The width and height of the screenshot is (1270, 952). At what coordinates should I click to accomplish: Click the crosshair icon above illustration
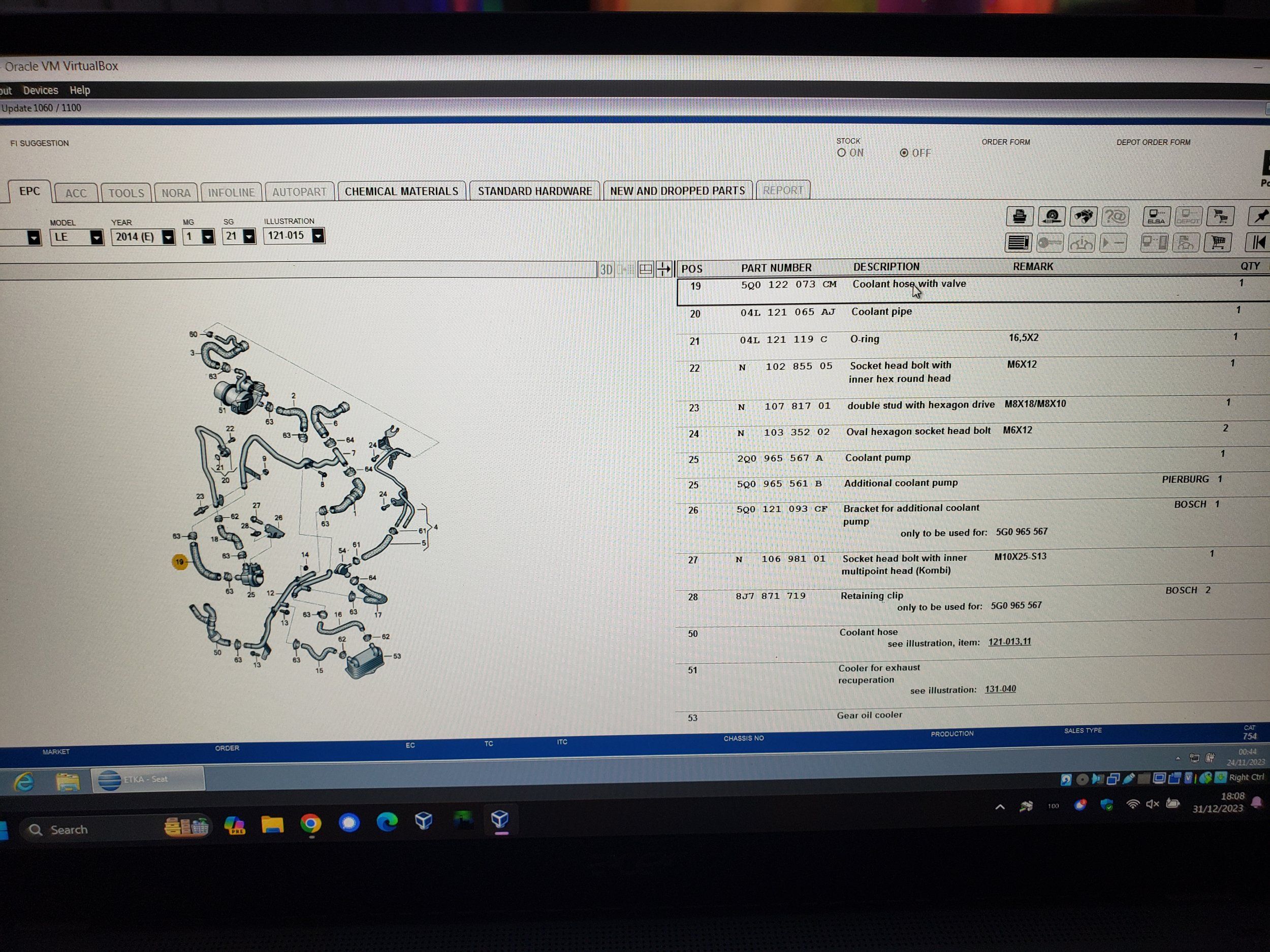coord(664,269)
